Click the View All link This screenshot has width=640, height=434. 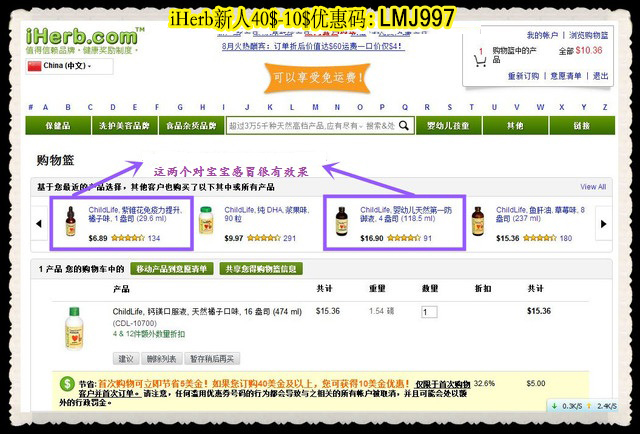coord(593,187)
